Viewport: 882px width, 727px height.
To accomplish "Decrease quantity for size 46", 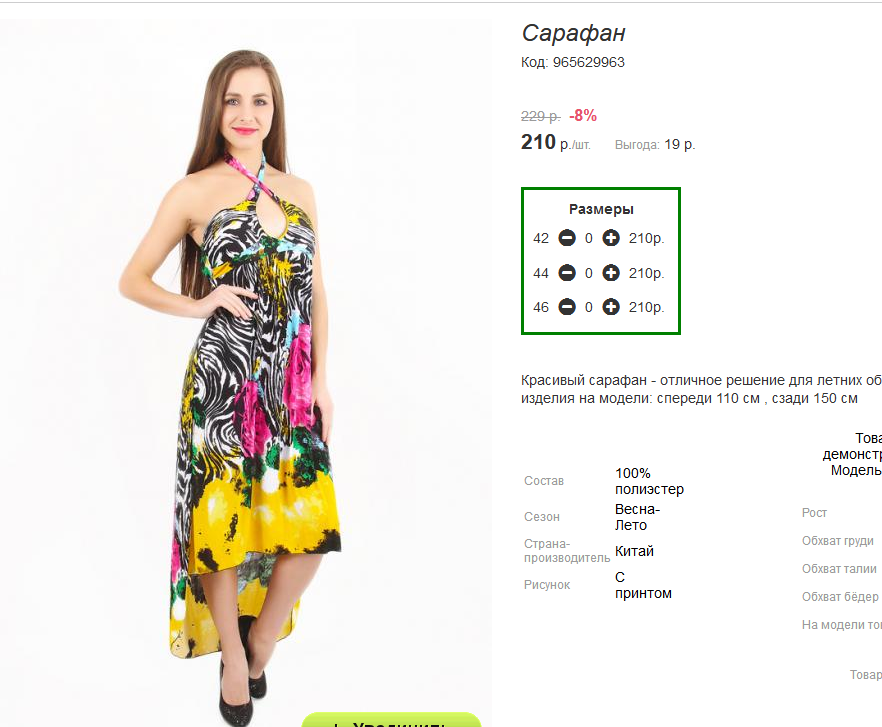I will click(x=567, y=307).
